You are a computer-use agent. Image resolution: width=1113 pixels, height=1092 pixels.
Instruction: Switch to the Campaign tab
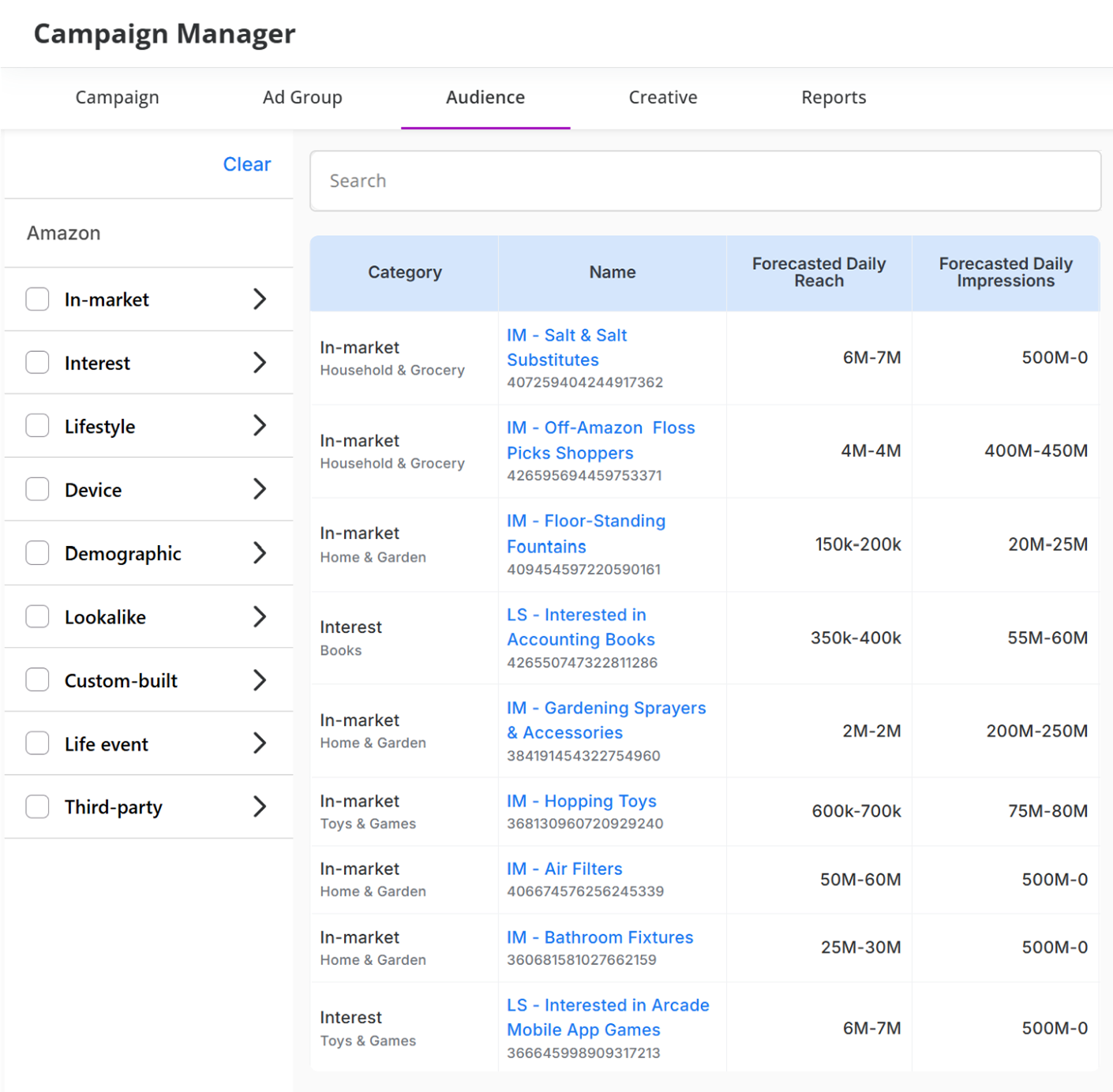[117, 97]
